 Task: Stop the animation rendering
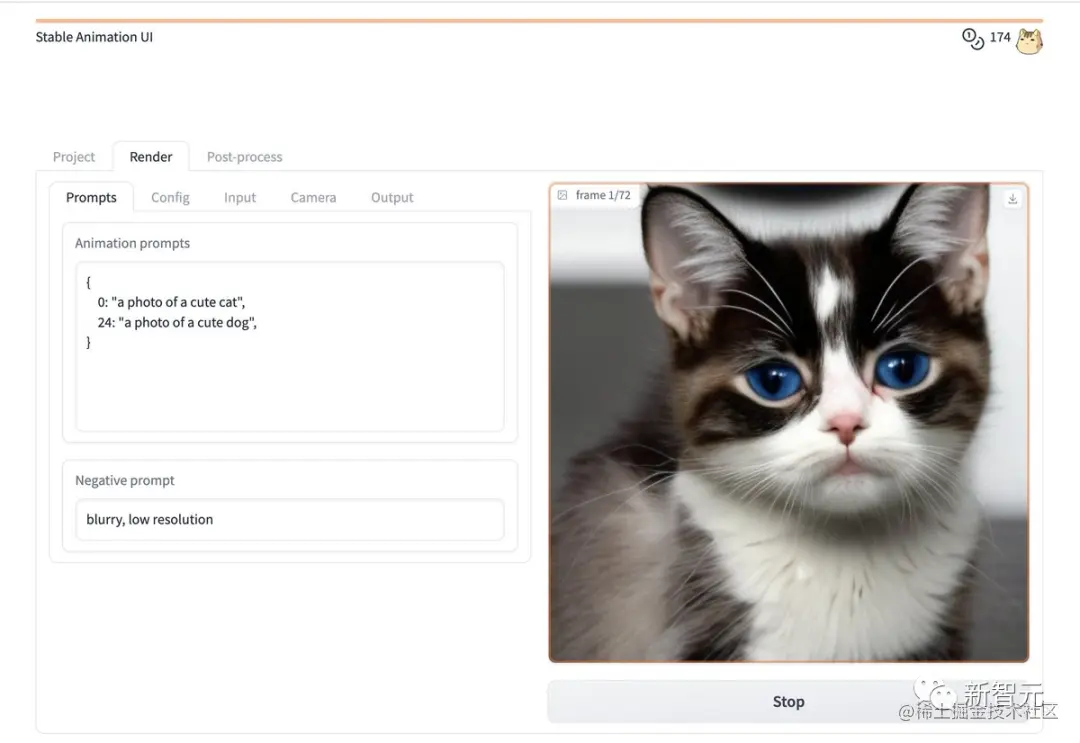pyautogui.click(x=788, y=702)
